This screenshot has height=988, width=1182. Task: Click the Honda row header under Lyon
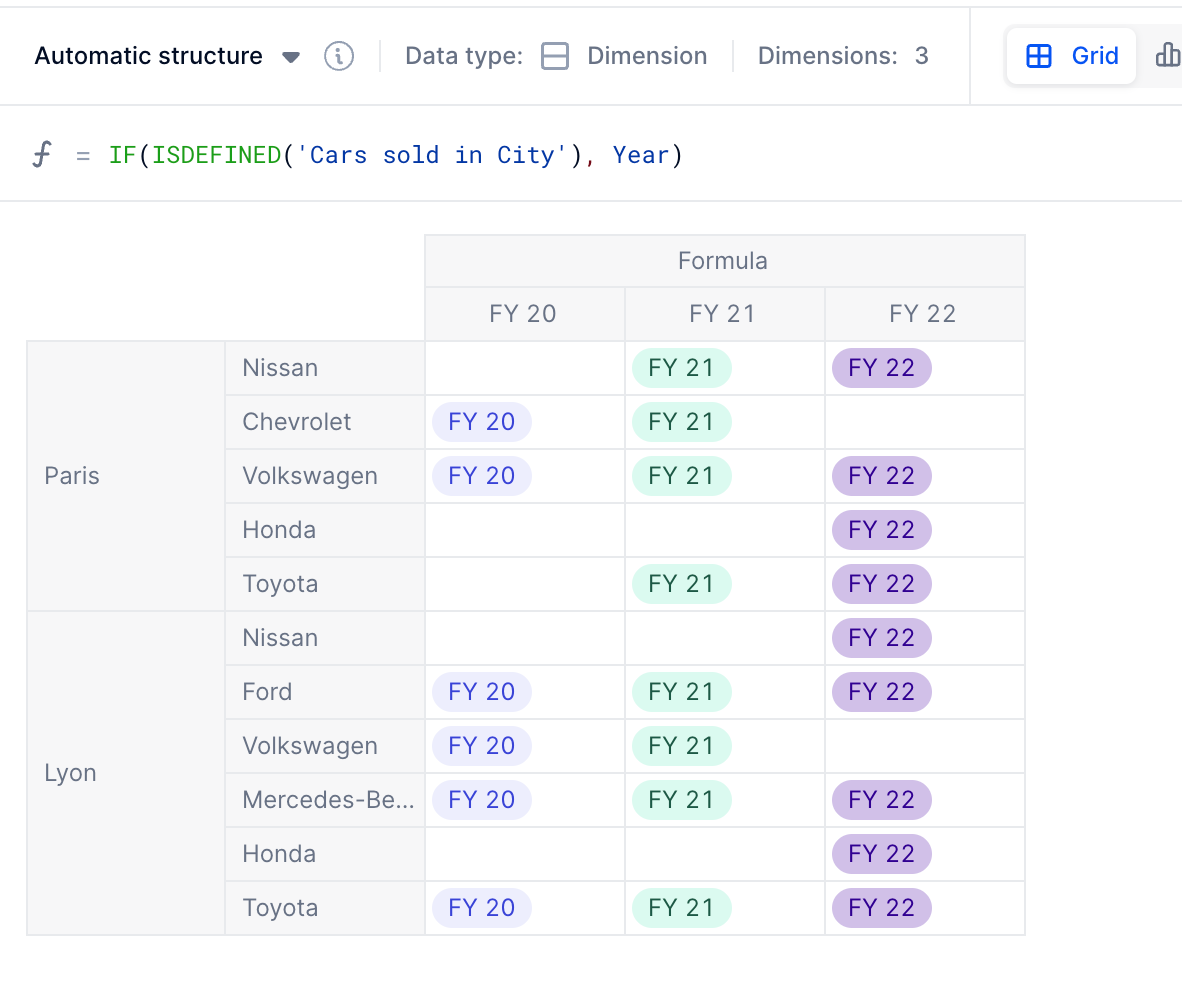tap(325, 854)
